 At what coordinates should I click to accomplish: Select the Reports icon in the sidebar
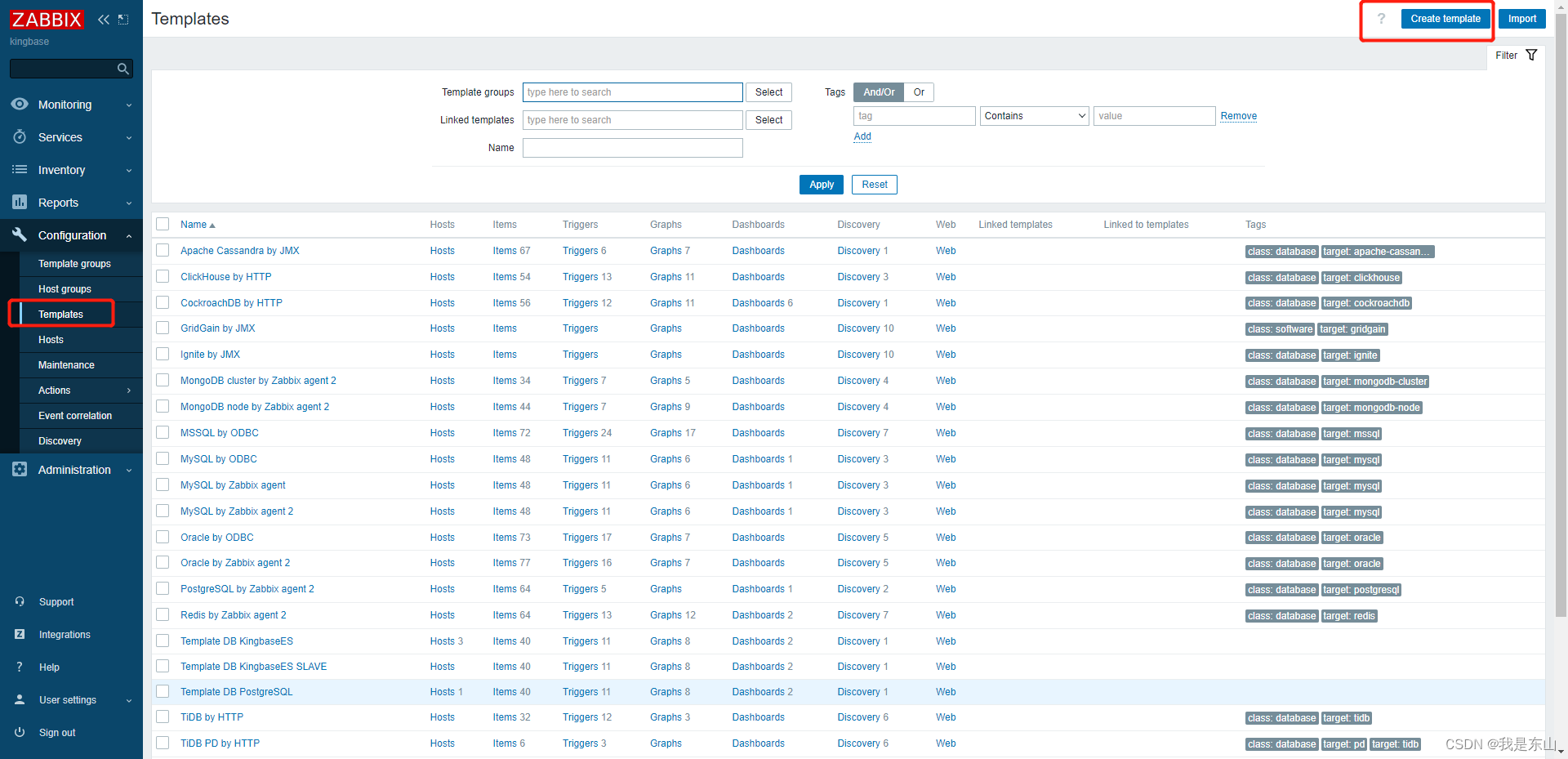(20, 203)
